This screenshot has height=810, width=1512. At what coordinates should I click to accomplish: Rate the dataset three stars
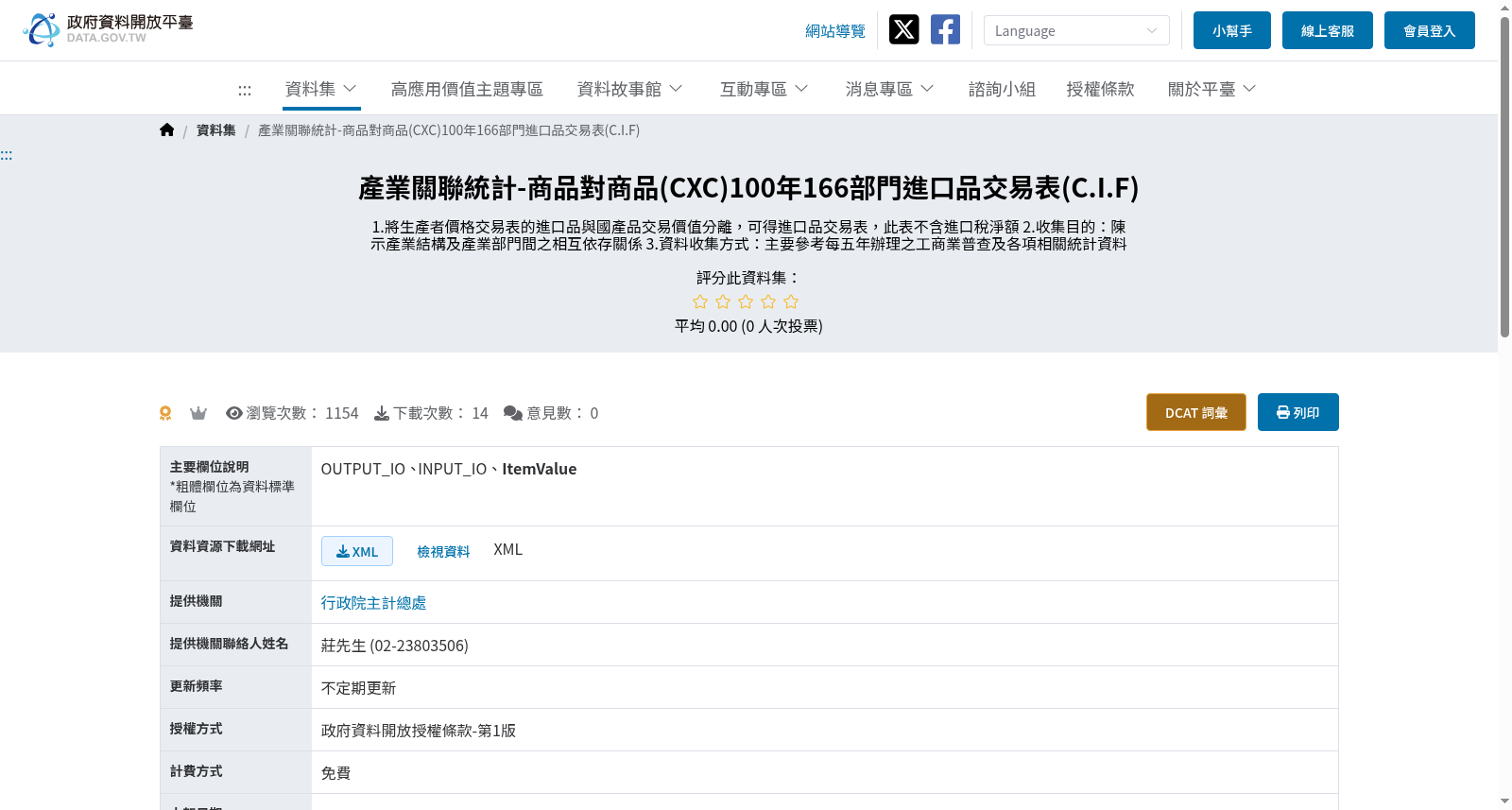(746, 302)
